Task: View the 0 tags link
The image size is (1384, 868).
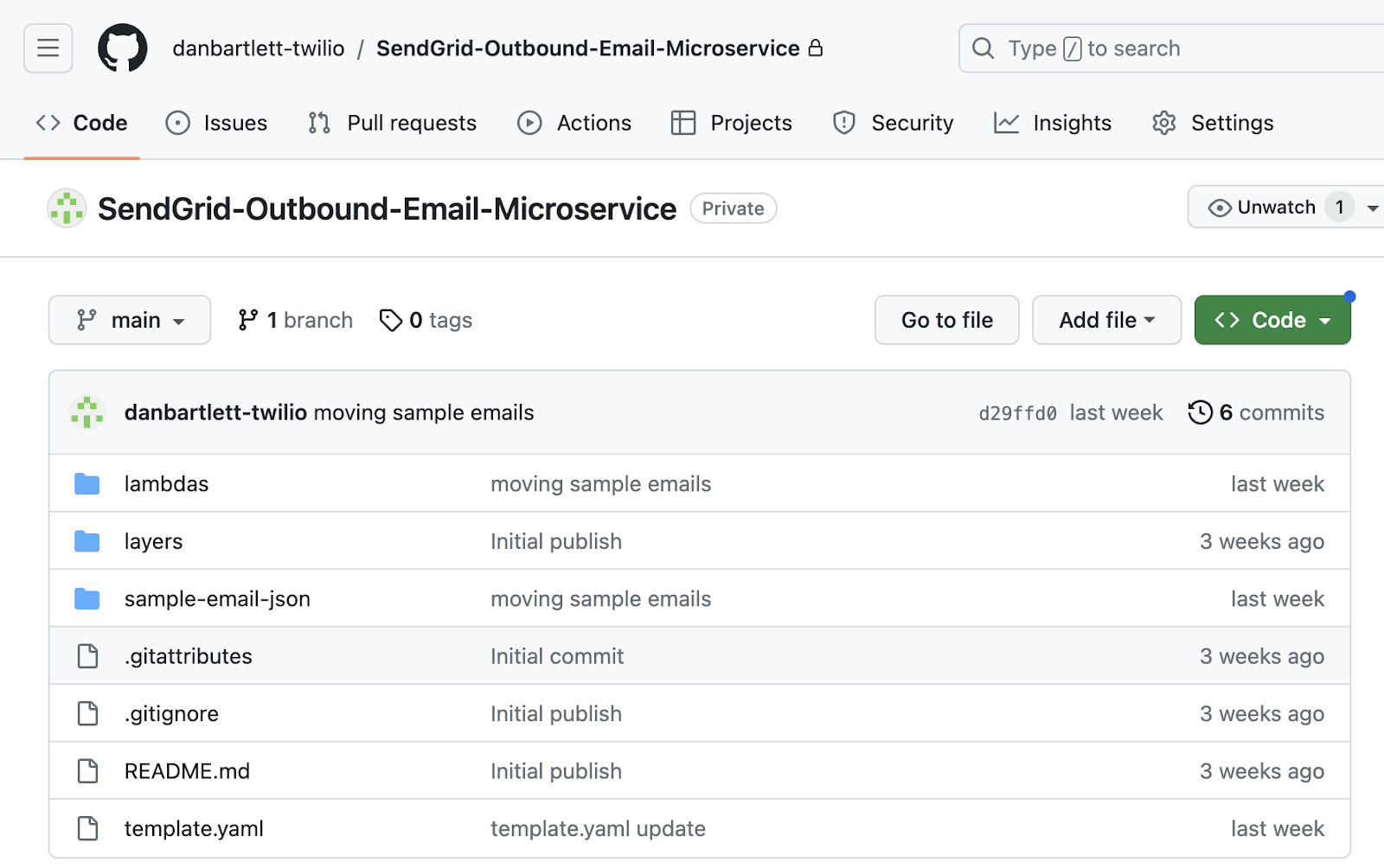Action: click(426, 321)
